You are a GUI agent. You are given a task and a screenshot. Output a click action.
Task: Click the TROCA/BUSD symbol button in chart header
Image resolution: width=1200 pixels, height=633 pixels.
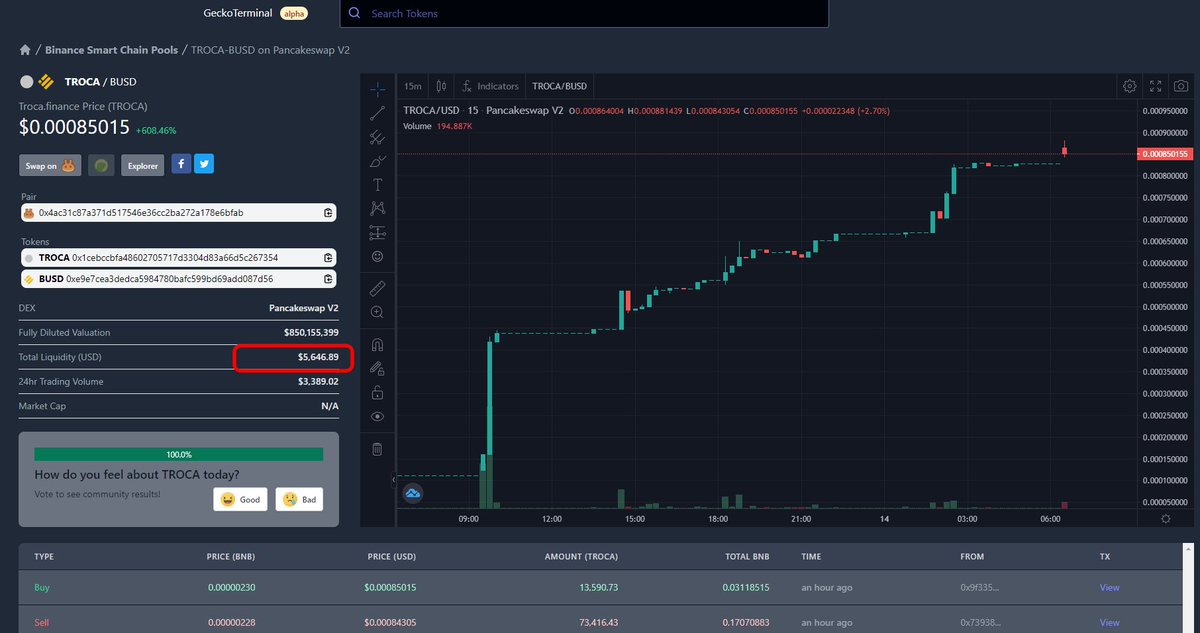coord(559,87)
